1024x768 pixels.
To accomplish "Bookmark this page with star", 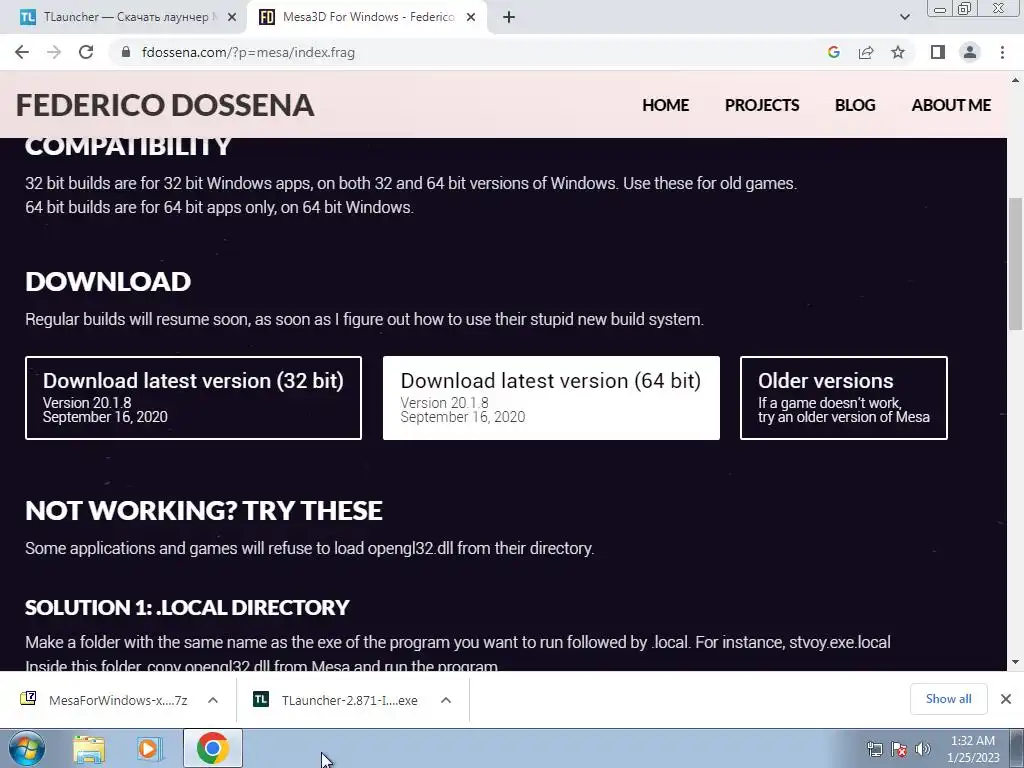I will coord(898,52).
